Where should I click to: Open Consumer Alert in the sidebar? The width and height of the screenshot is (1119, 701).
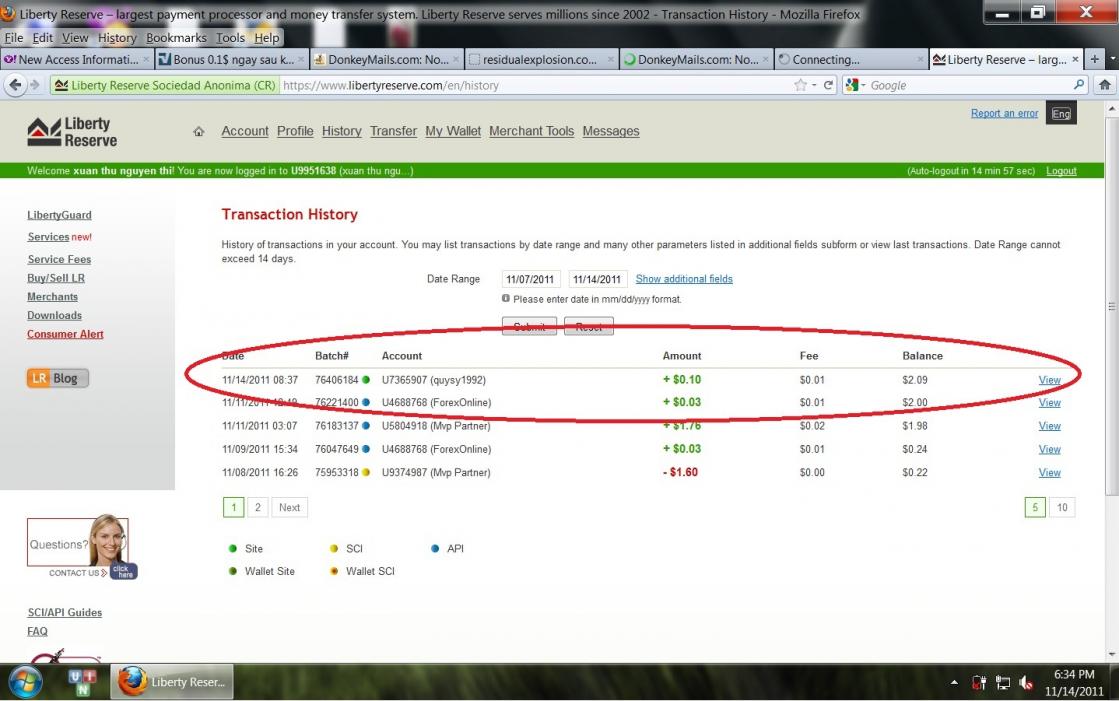65,334
